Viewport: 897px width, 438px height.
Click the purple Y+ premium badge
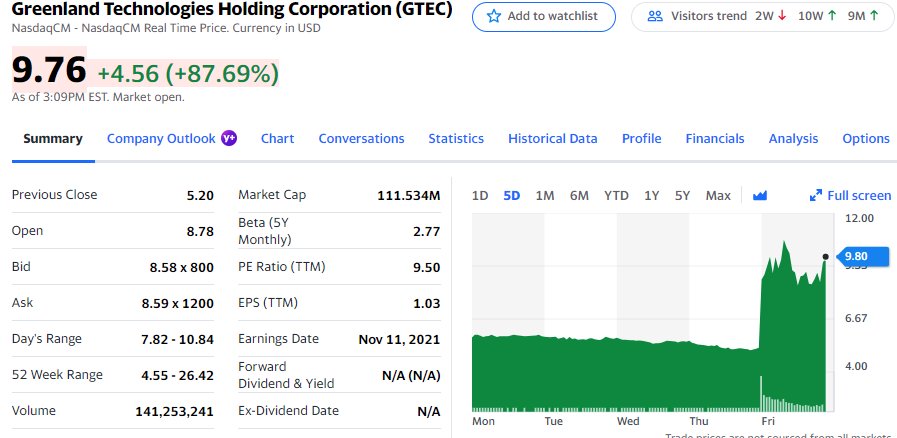coord(229,138)
